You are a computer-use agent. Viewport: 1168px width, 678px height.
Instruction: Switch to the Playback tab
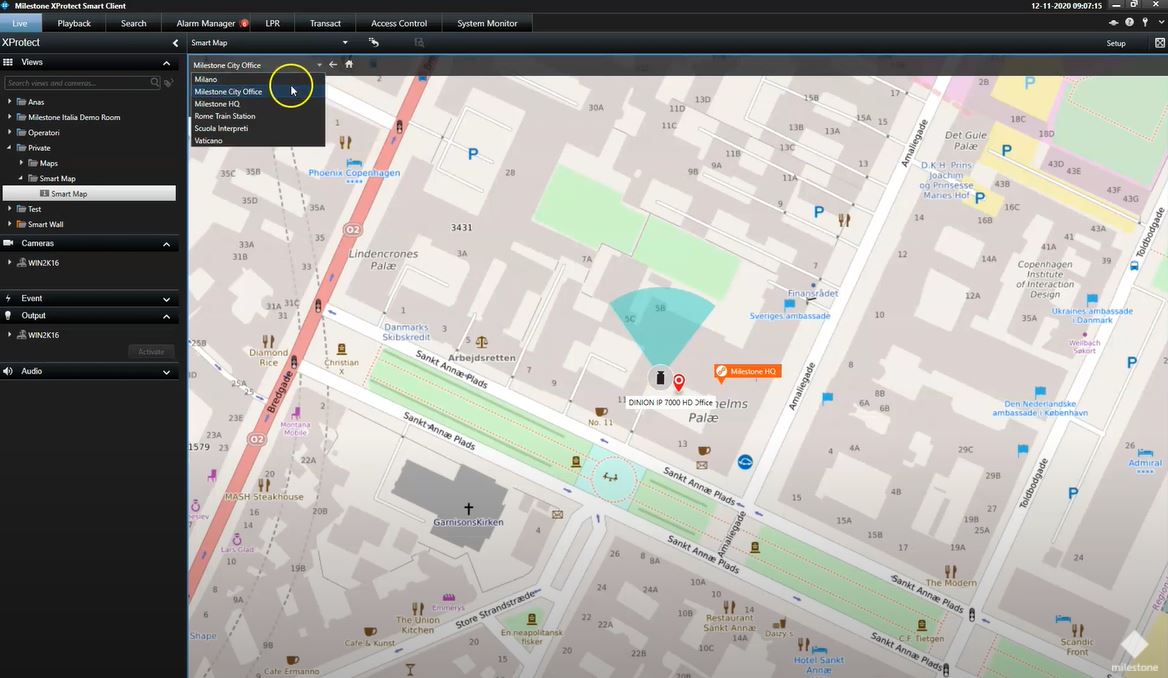point(74,23)
